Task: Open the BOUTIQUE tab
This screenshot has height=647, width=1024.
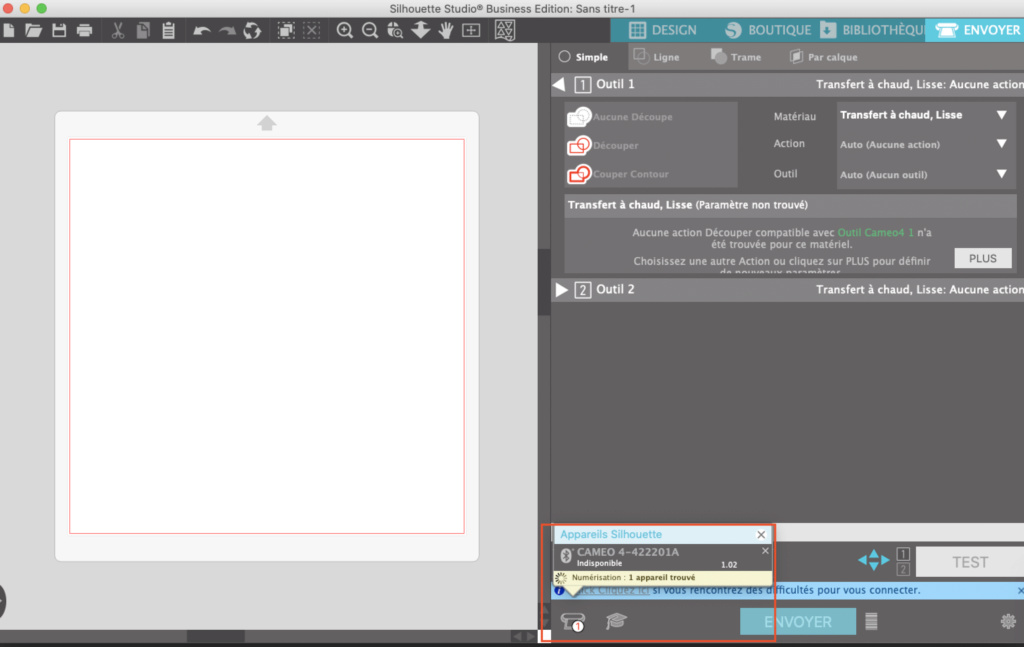Action: click(768, 30)
